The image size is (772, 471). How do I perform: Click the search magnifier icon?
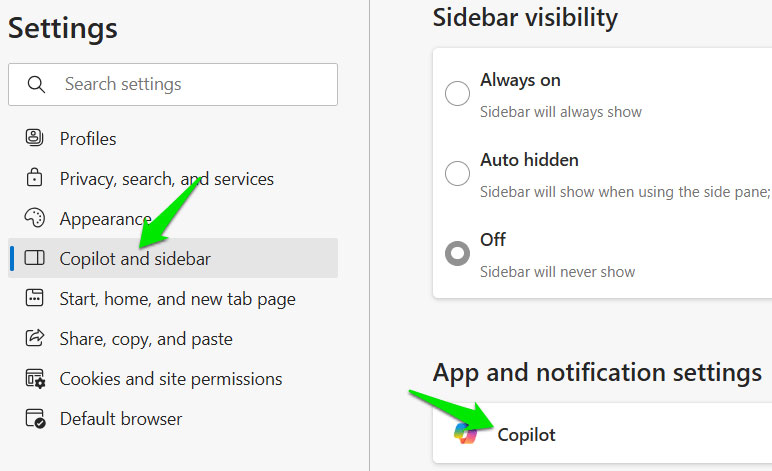[x=36, y=84]
